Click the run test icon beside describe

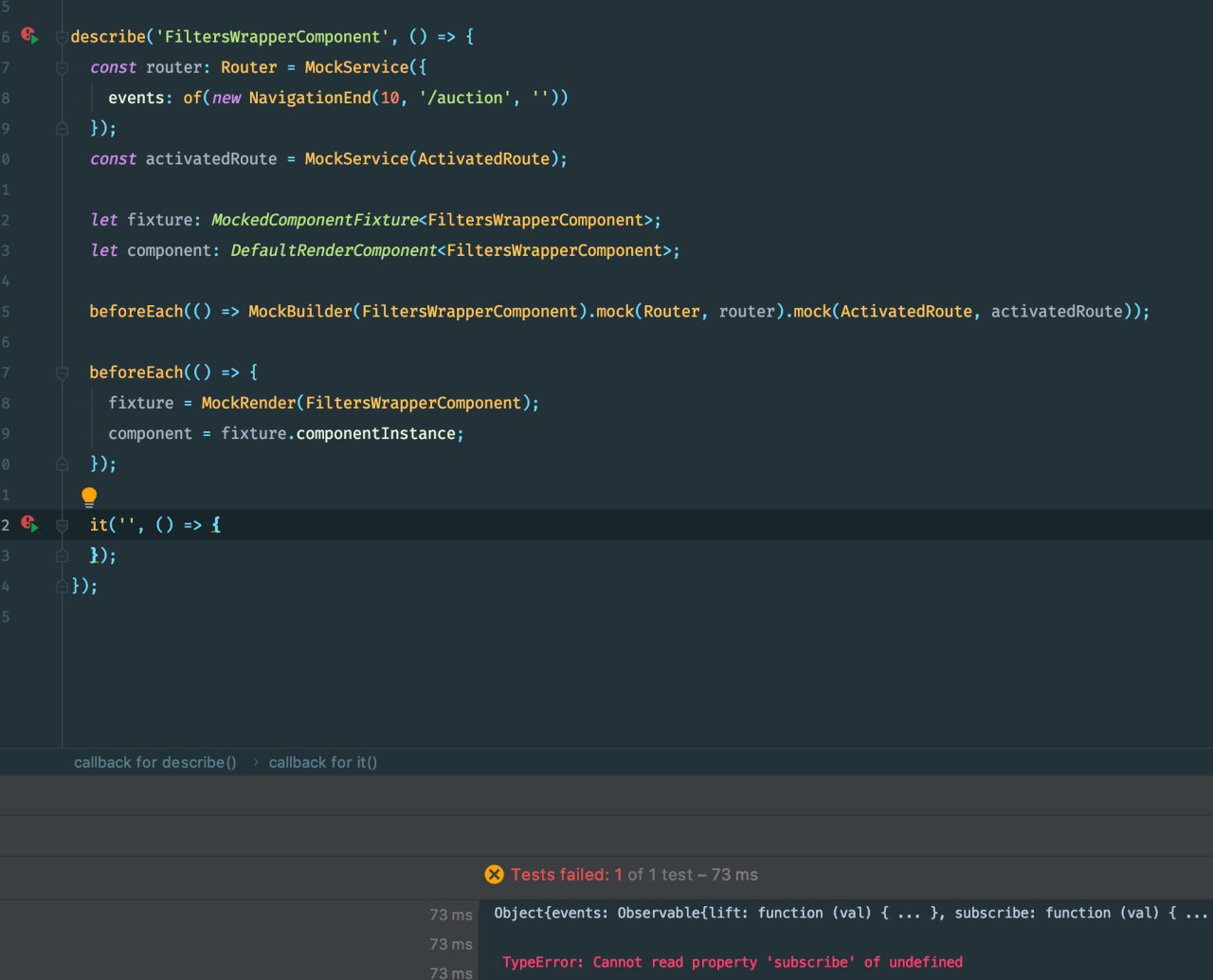click(x=29, y=37)
